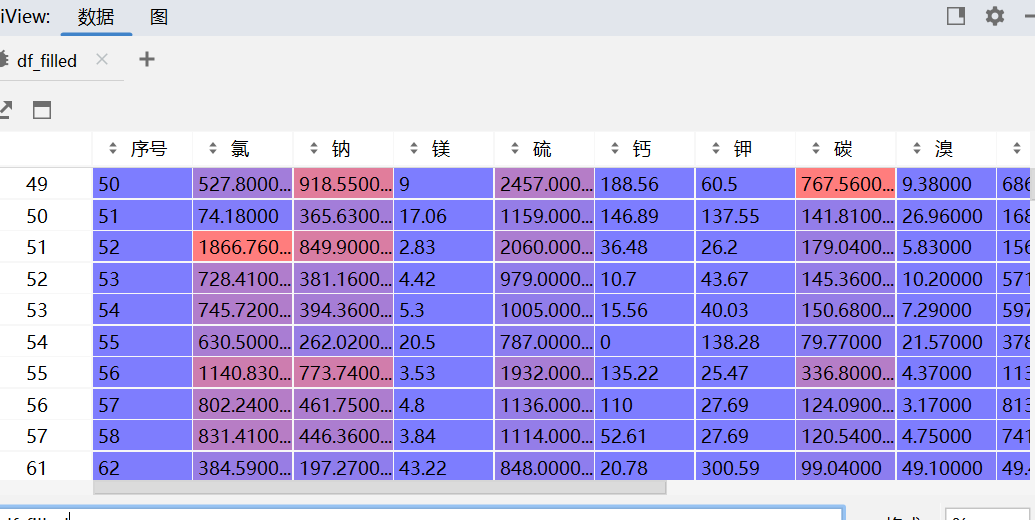Click cell 10.7 in 钙 column

(644, 279)
